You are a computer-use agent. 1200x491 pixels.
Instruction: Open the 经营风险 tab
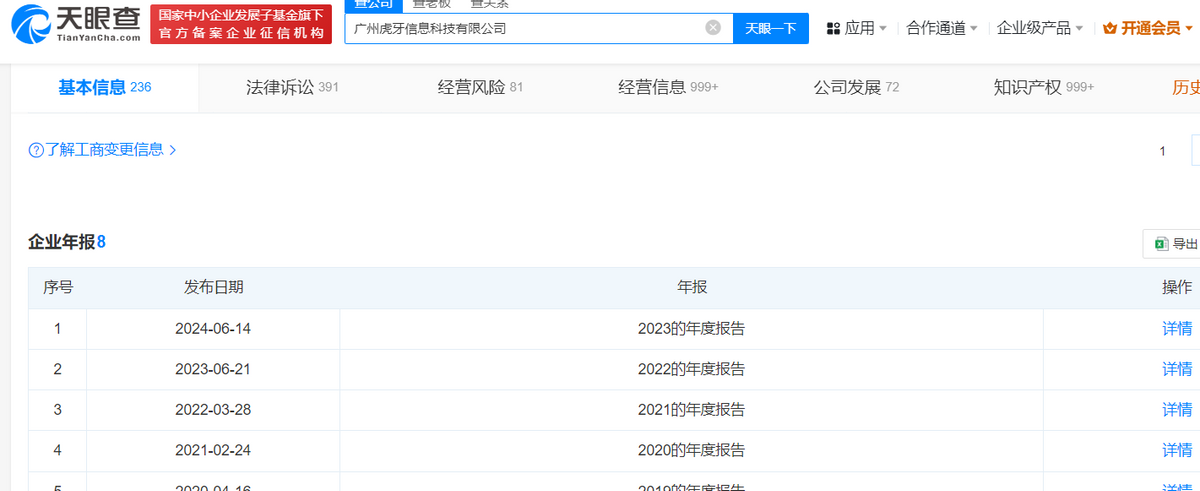[480, 87]
